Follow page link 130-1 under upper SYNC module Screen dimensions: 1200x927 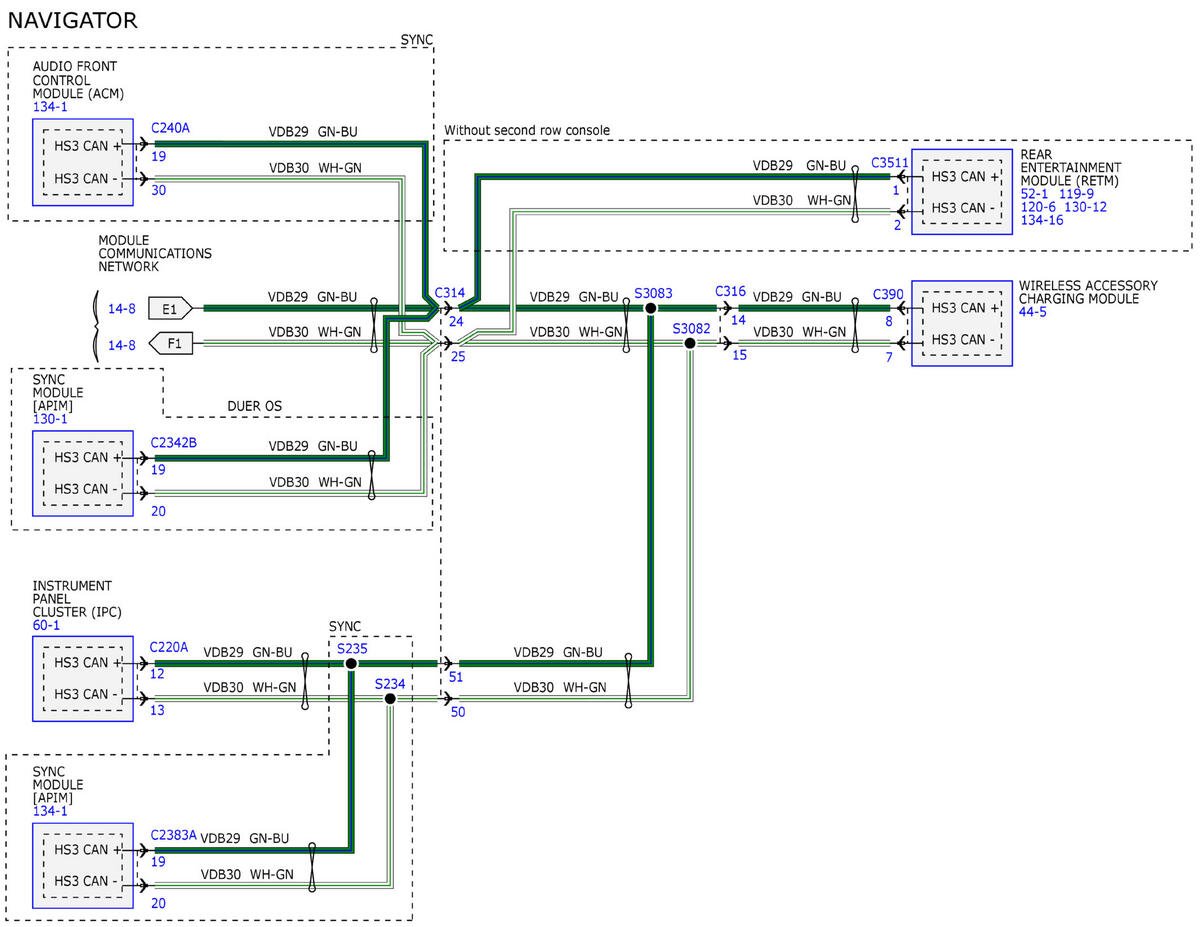pos(50,419)
